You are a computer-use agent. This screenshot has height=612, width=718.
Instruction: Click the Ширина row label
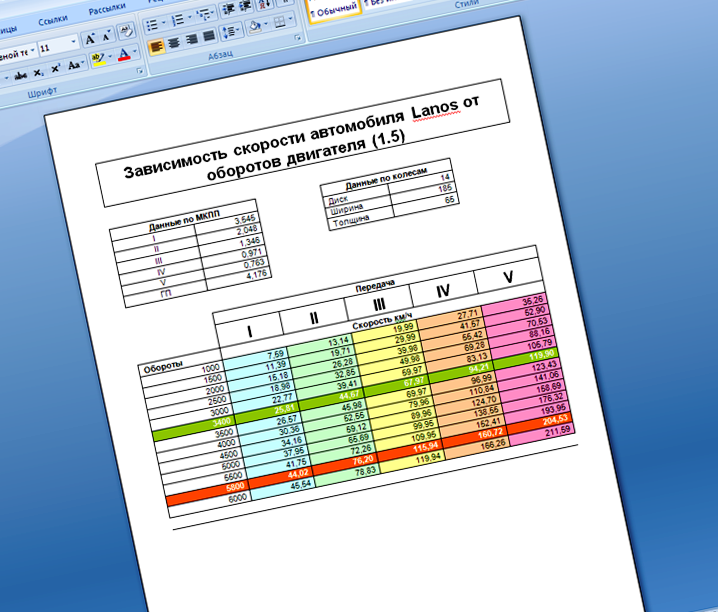coord(347,209)
